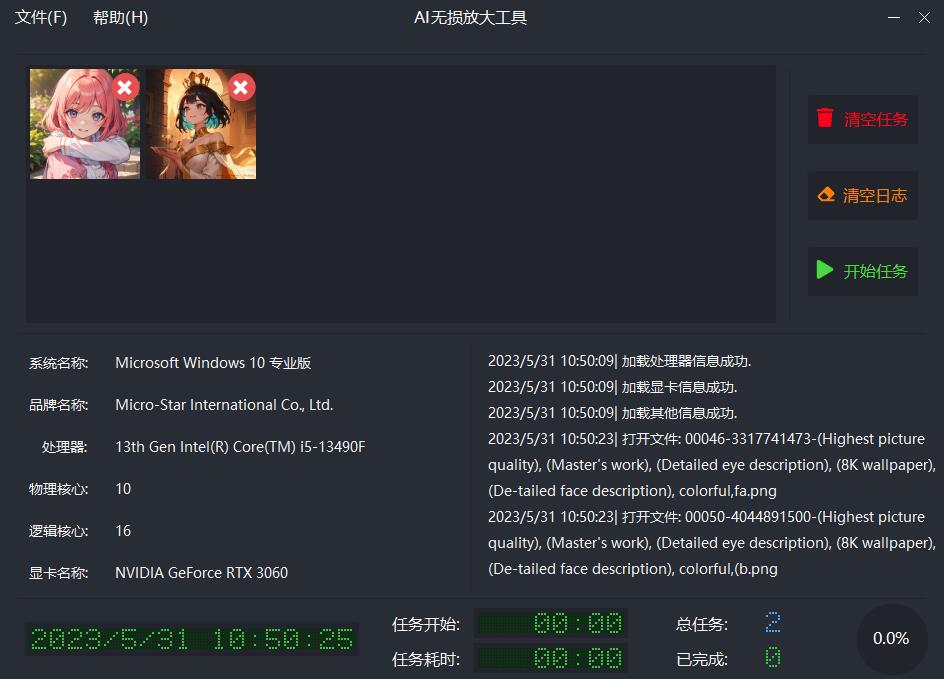This screenshot has width=944, height=679.
Task: Click the AI无损放大工具 window title
Action: [471, 17]
